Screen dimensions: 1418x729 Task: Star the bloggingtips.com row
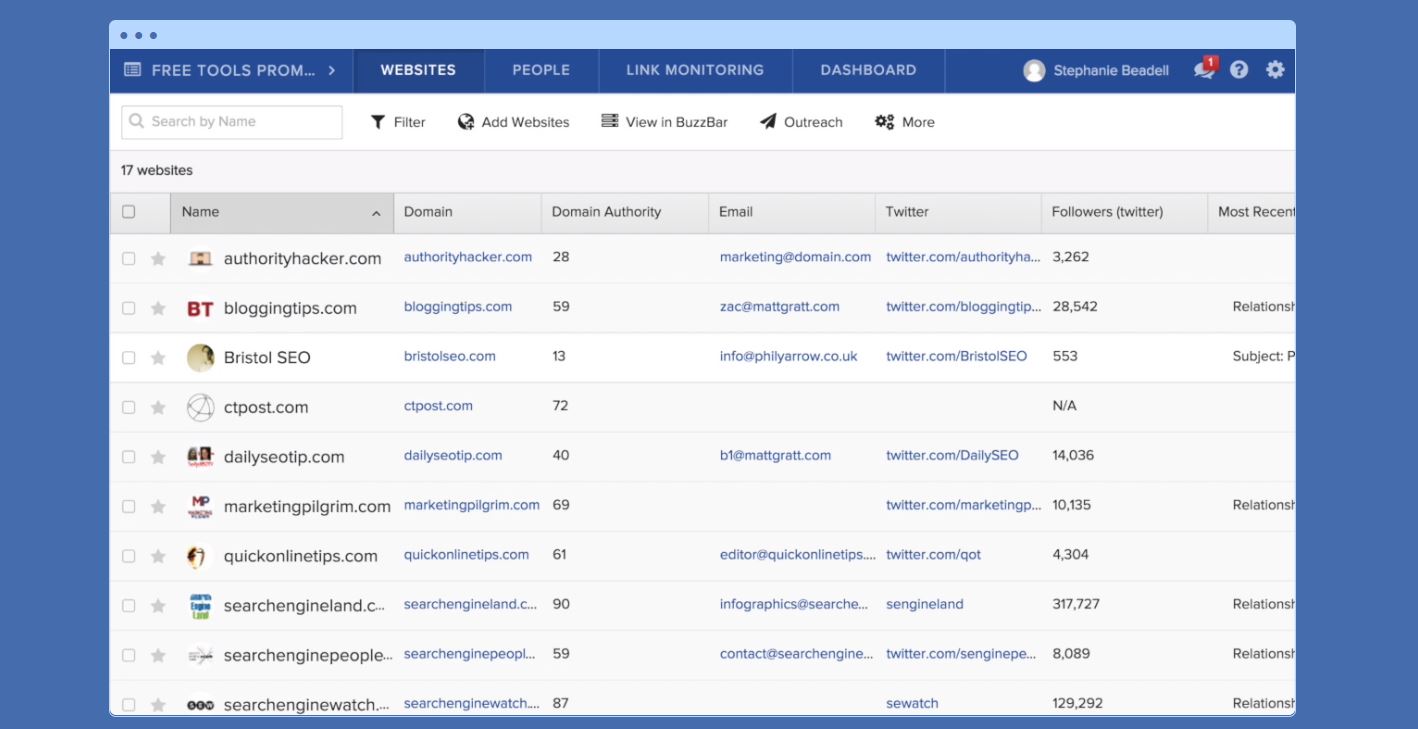pyautogui.click(x=158, y=308)
